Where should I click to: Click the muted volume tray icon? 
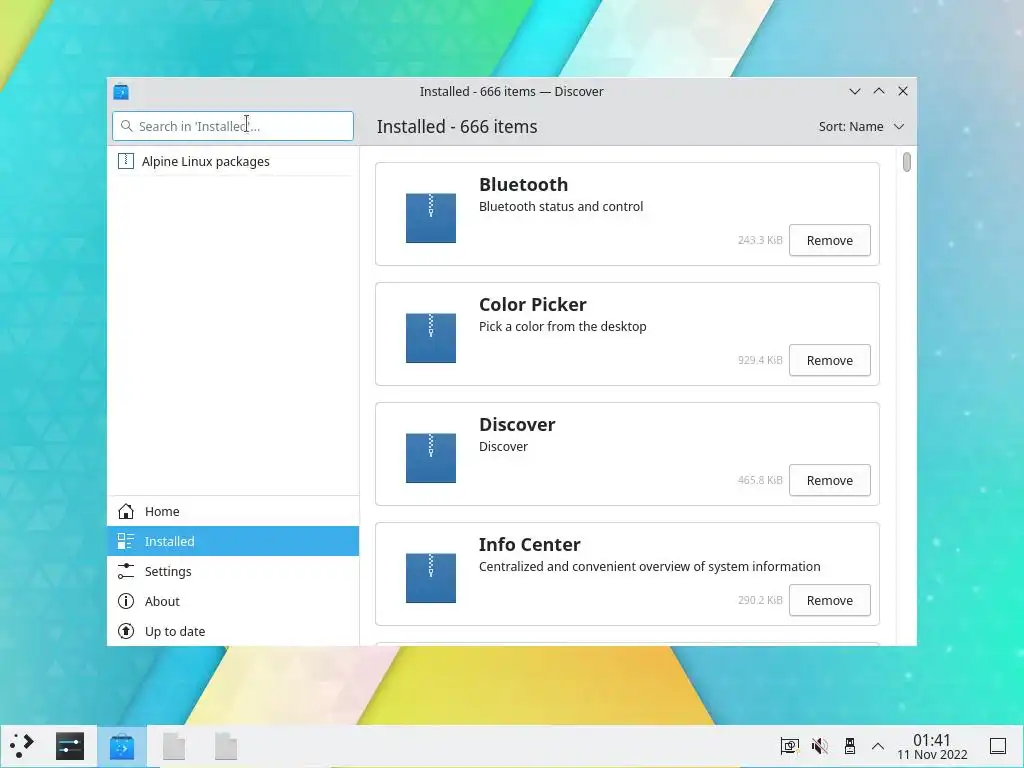tap(820, 746)
